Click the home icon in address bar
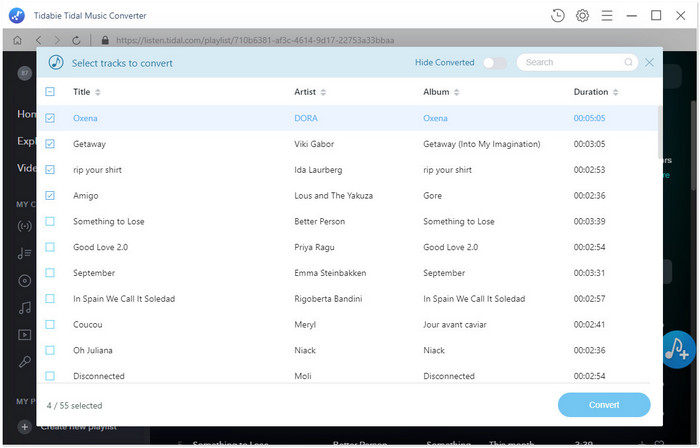The width and height of the screenshot is (700, 448). pos(17,40)
